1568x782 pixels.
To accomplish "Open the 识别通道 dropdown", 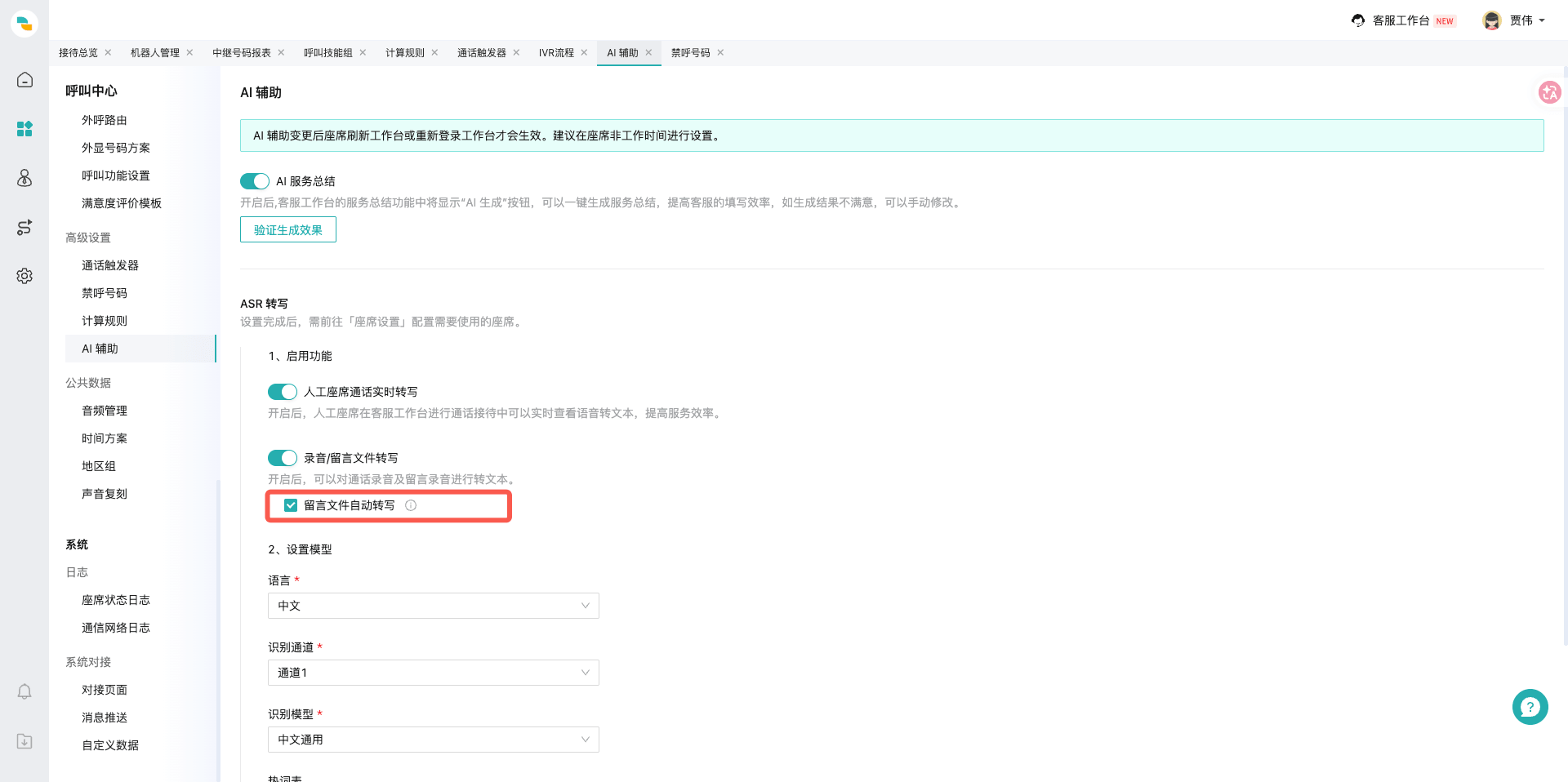I will tap(434, 673).
